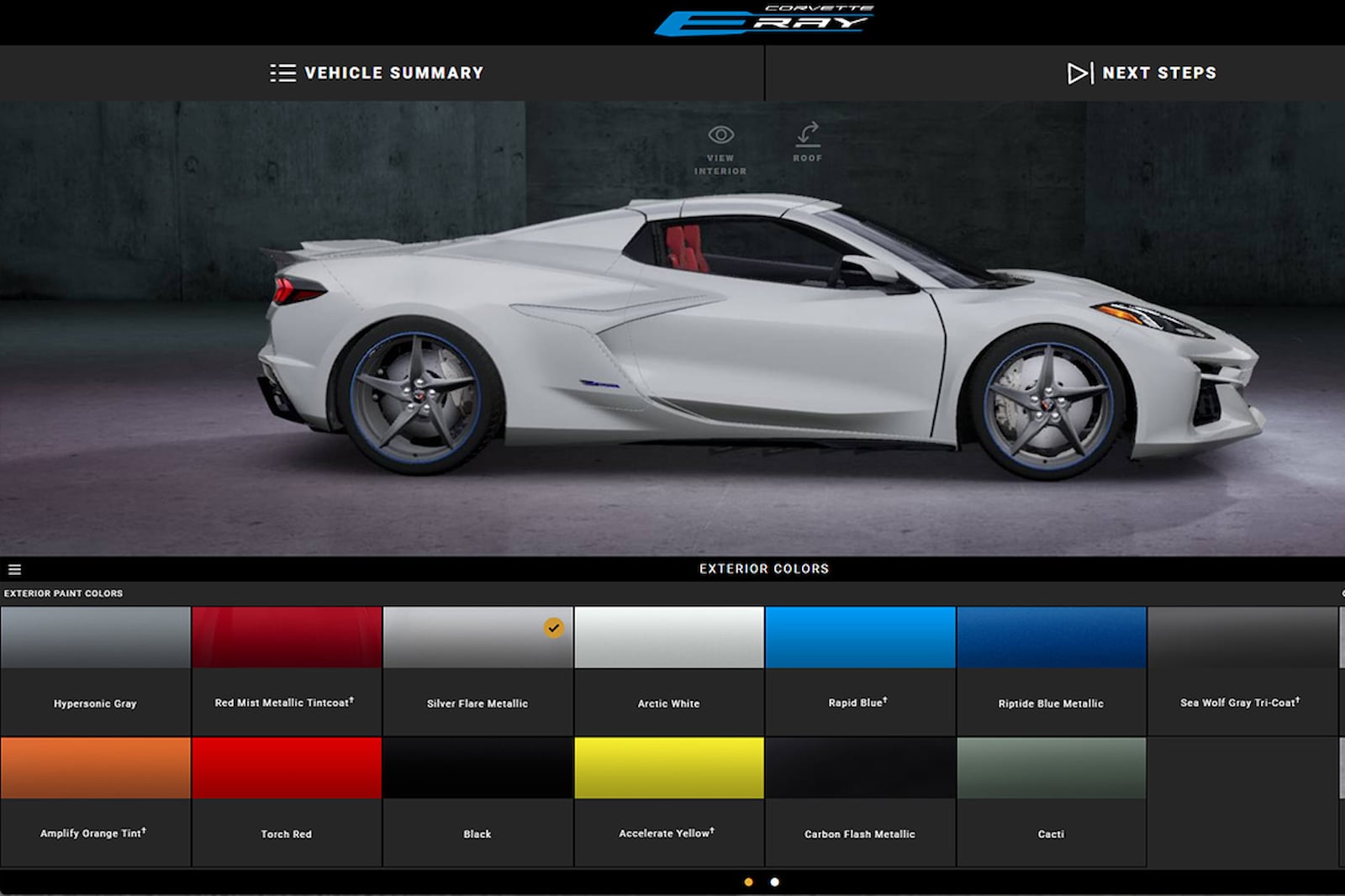The image size is (1345, 896).
Task: Go to the second carousel page dot
Action: [774, 882]
